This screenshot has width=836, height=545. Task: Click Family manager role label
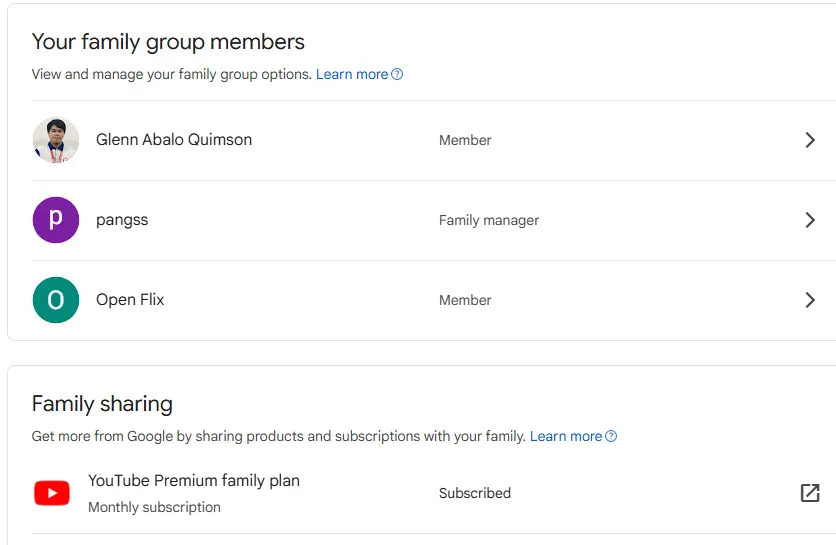coord(489,220)
